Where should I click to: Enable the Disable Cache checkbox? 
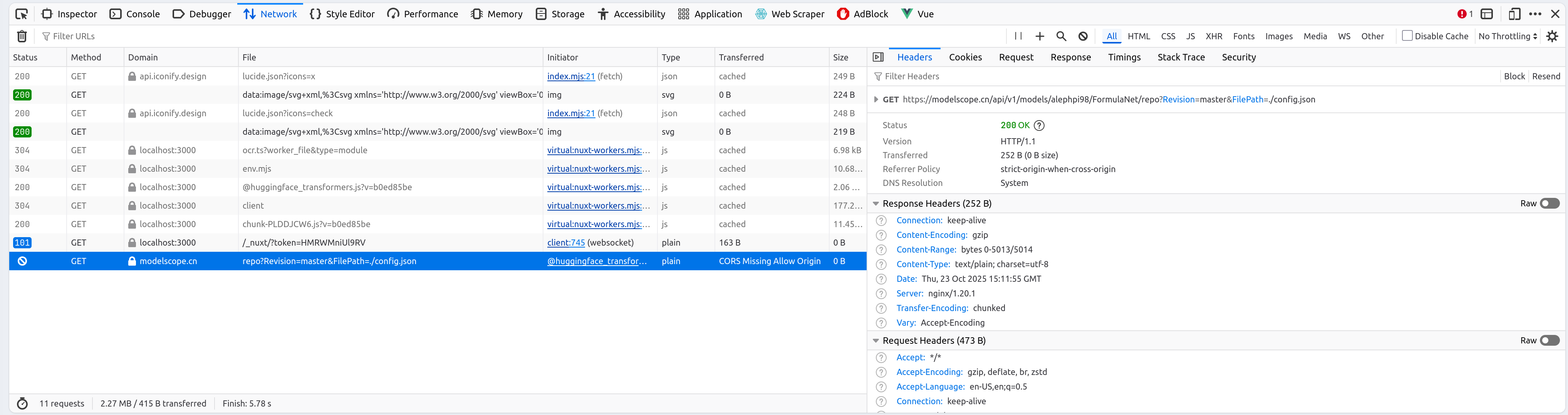pos(1407,36)
